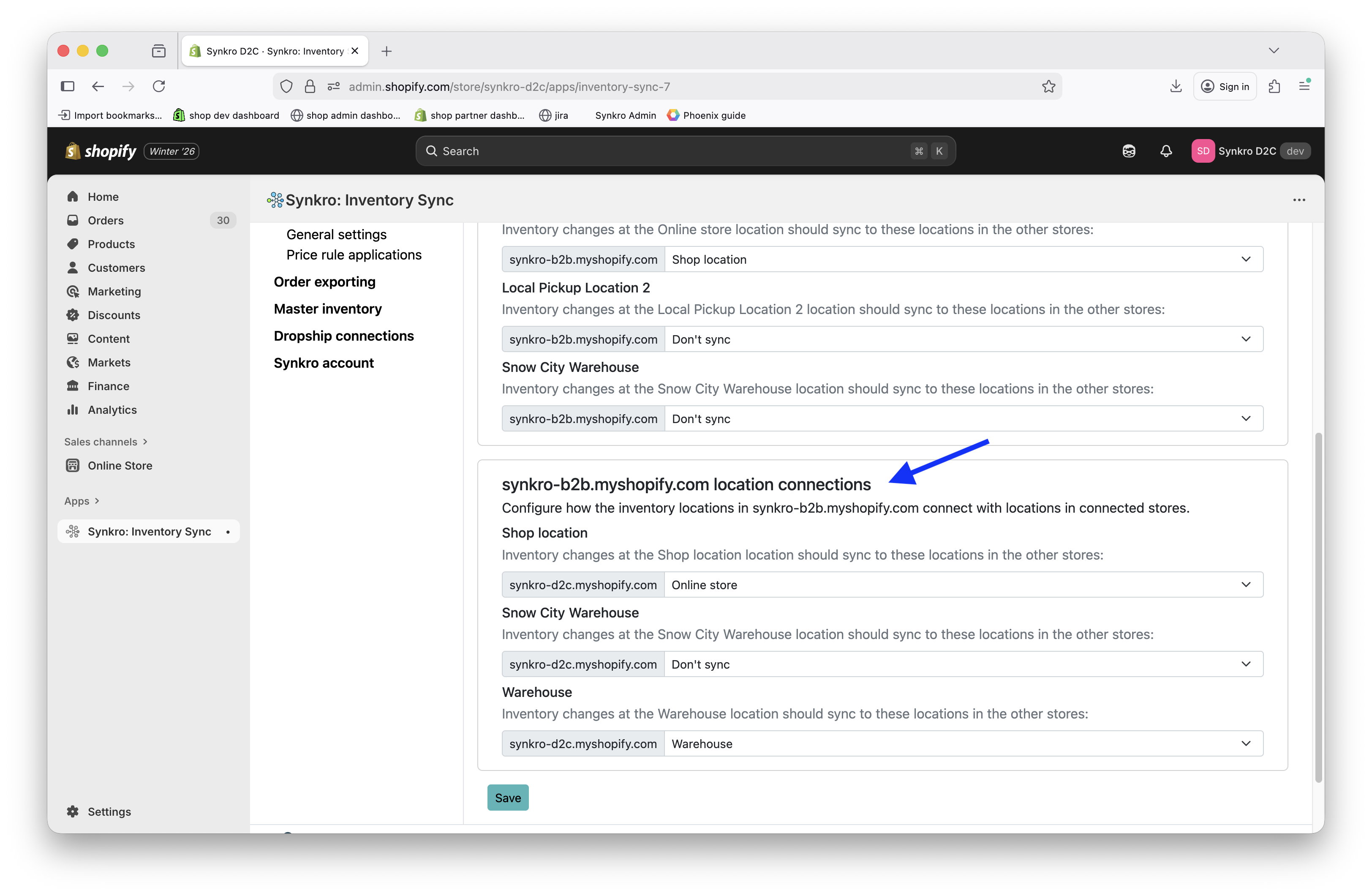This screenshot has height=896, width=1372.
Task: Open the Settings gear in sidebar
Action: click(73, 811)
